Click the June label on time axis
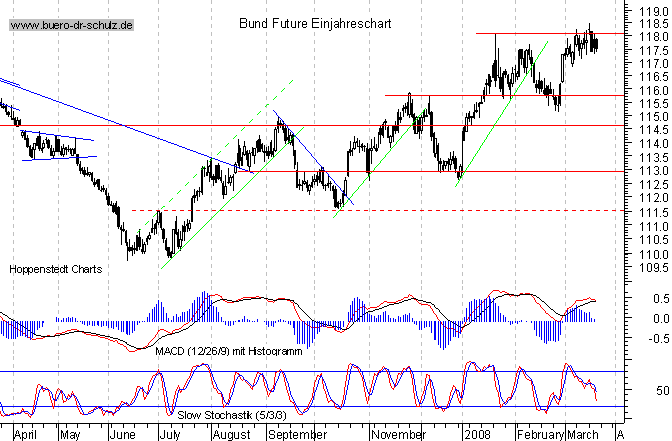The image size is (672, 441). tap(122, 435)
